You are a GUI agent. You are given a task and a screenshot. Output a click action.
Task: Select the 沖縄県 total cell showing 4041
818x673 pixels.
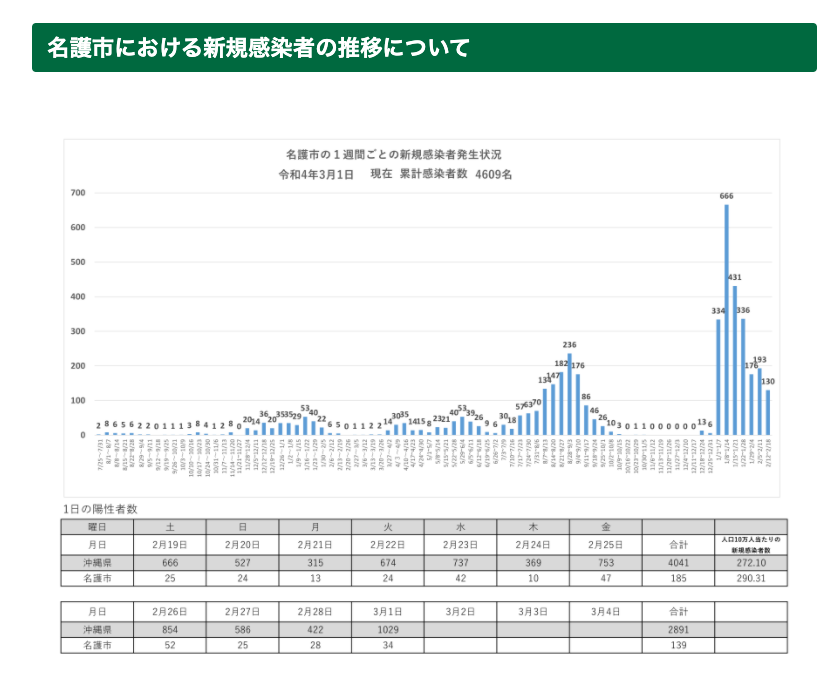pos(679,562)
